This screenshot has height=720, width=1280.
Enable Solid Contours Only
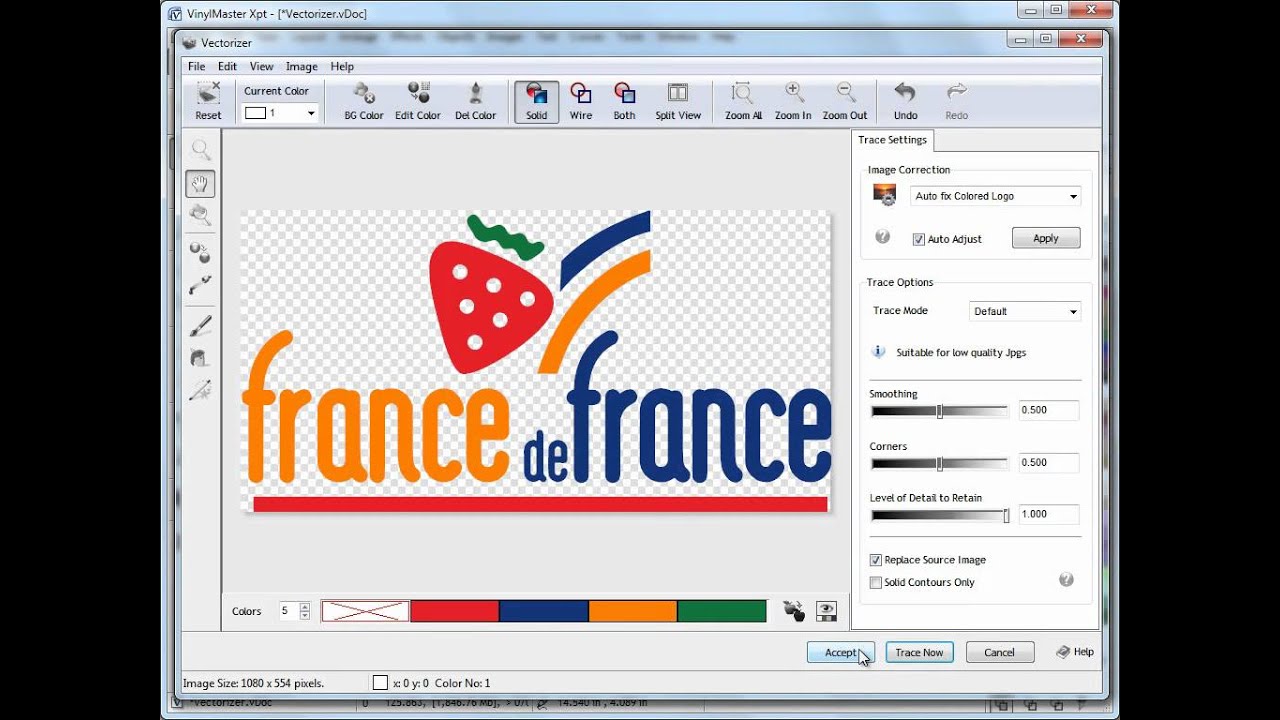click(876, 582)
